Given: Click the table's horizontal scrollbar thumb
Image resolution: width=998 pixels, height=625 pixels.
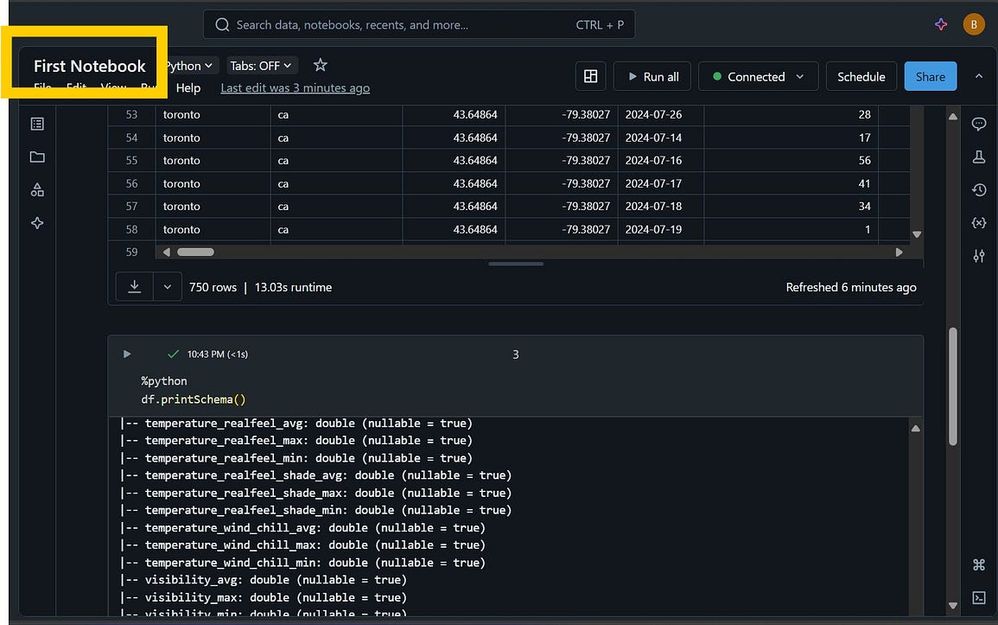Looking at the screenshot, I should point(195,253).
